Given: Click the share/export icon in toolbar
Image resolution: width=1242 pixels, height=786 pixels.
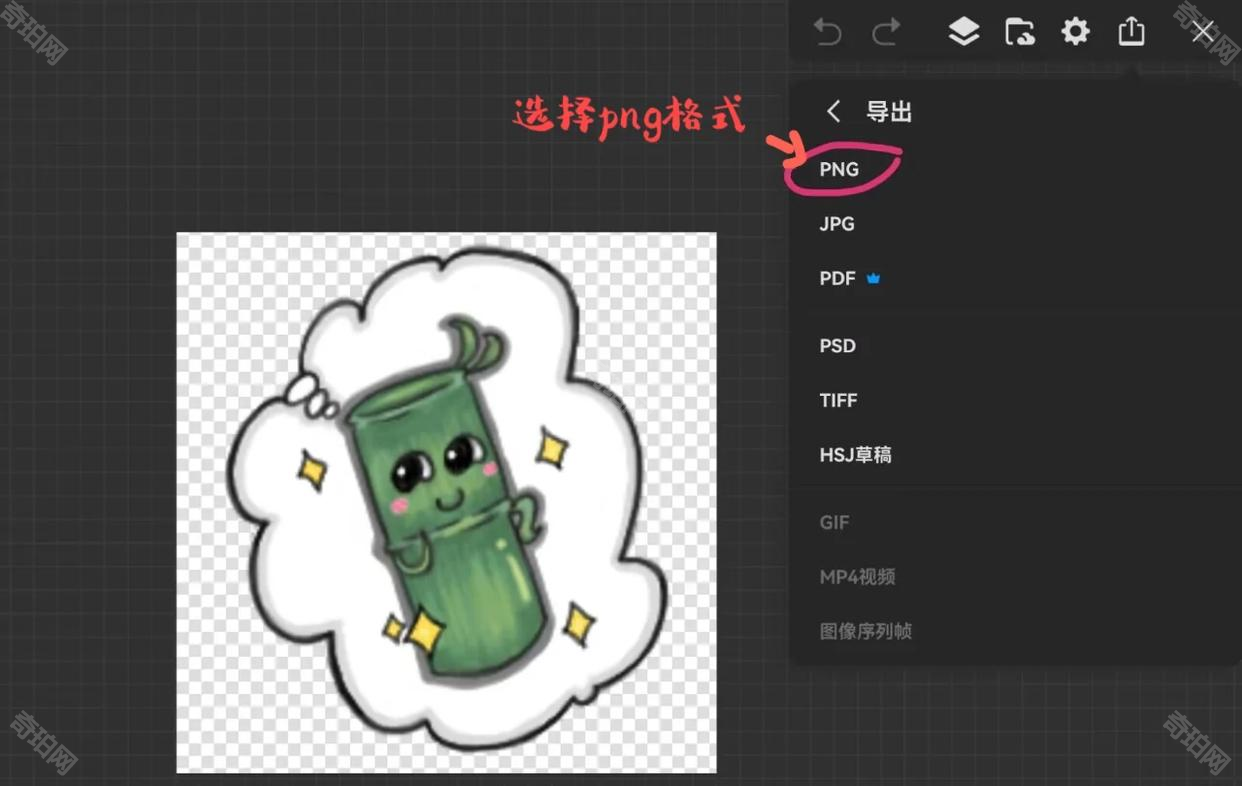Looking at the screenshot, I should [x=1131, y=32].
